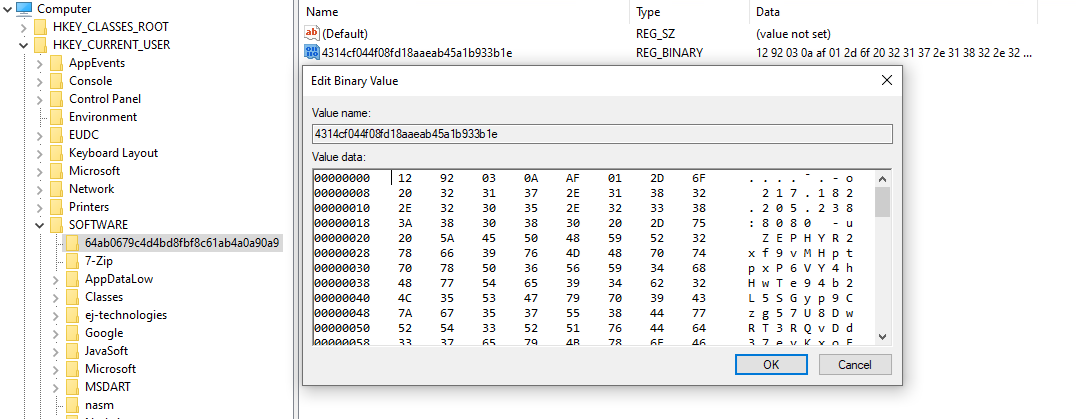Click the REG_BINARY value icon
Screen dimensions: 1076x419
[x=312, y=52]
